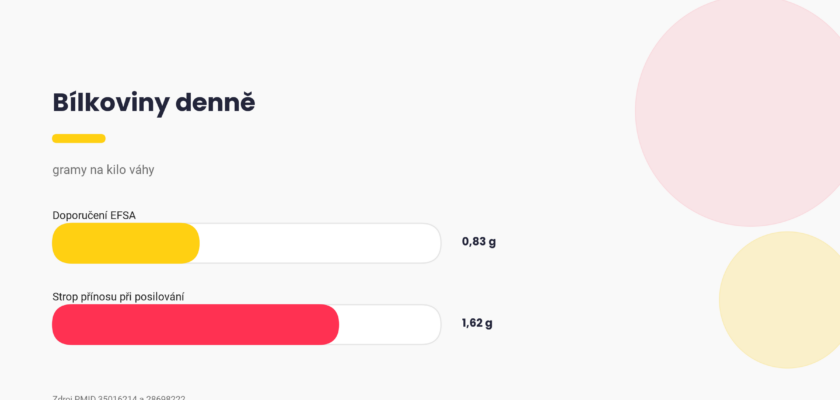Click the PMID number 35016214 in the footer
This screenshot has height=400, width=840.
(118, 397)
